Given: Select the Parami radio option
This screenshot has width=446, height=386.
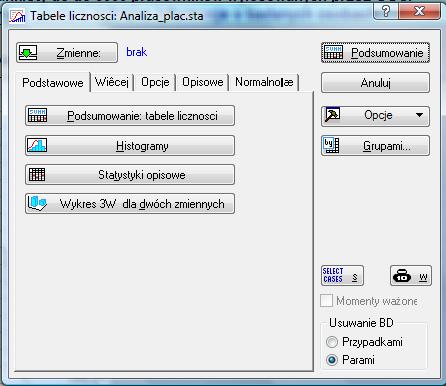Looking at the screenshot, I should pyautogui.click(x=332, y=360).
